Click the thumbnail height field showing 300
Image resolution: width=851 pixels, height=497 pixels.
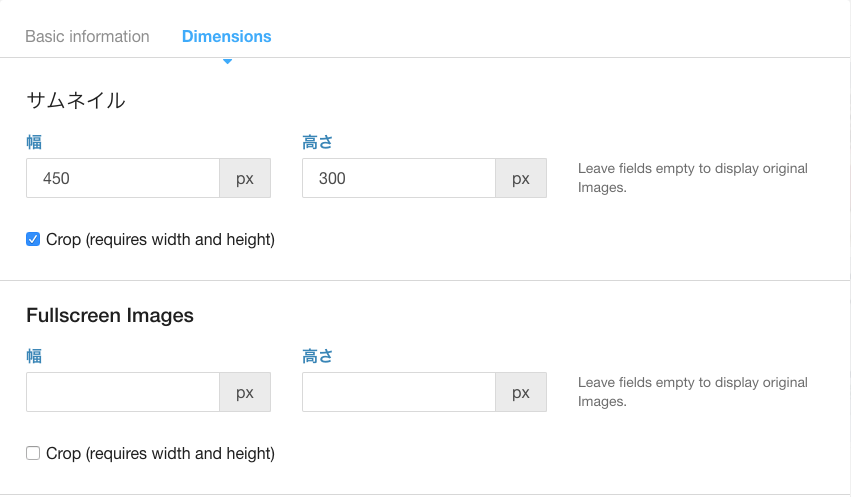click(399, 178)
